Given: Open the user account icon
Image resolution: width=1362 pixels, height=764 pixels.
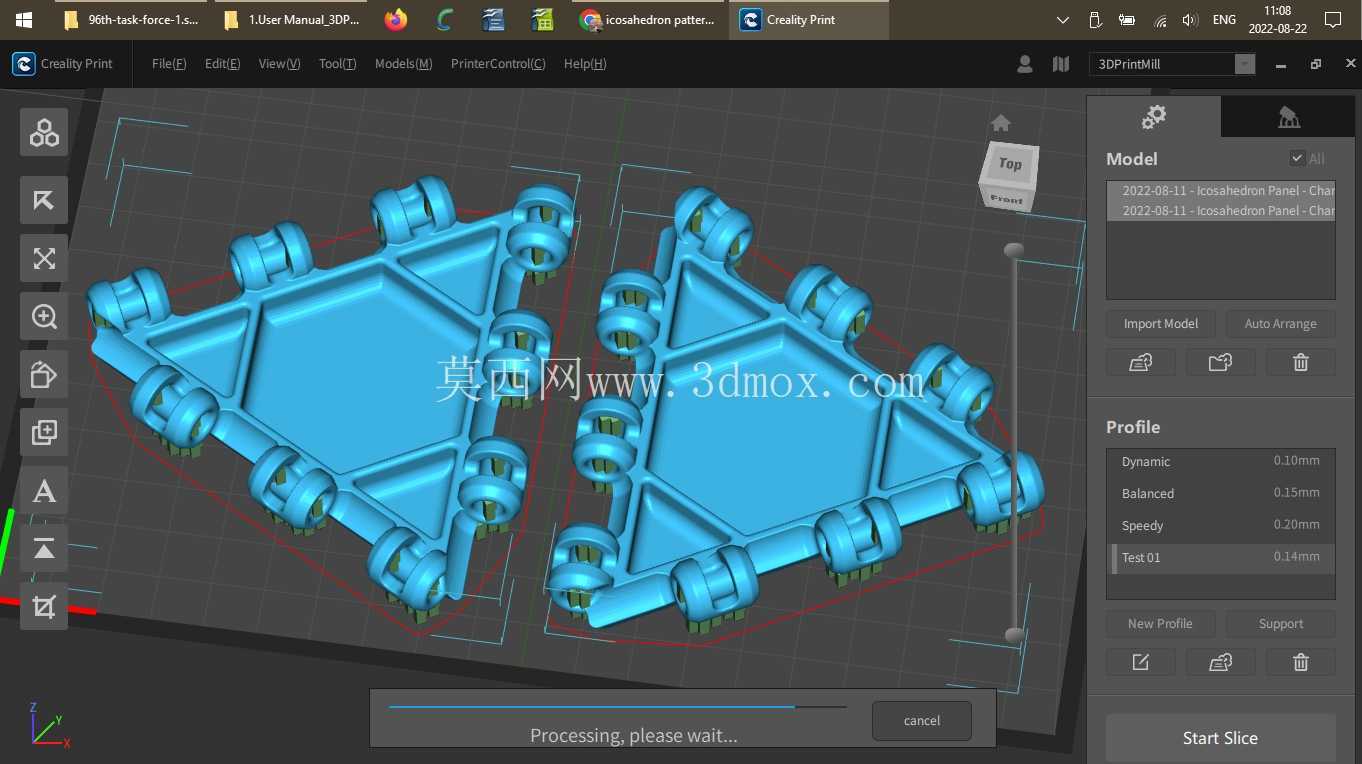Looking at the screenshot, I should pyautogui.click(x=1025, y=64).
